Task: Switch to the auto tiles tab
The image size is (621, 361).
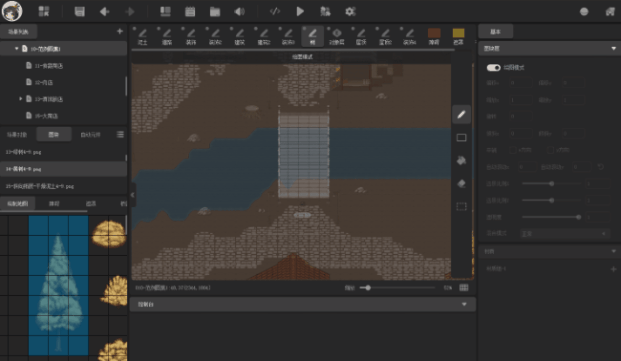Action: tap(91, 135)
